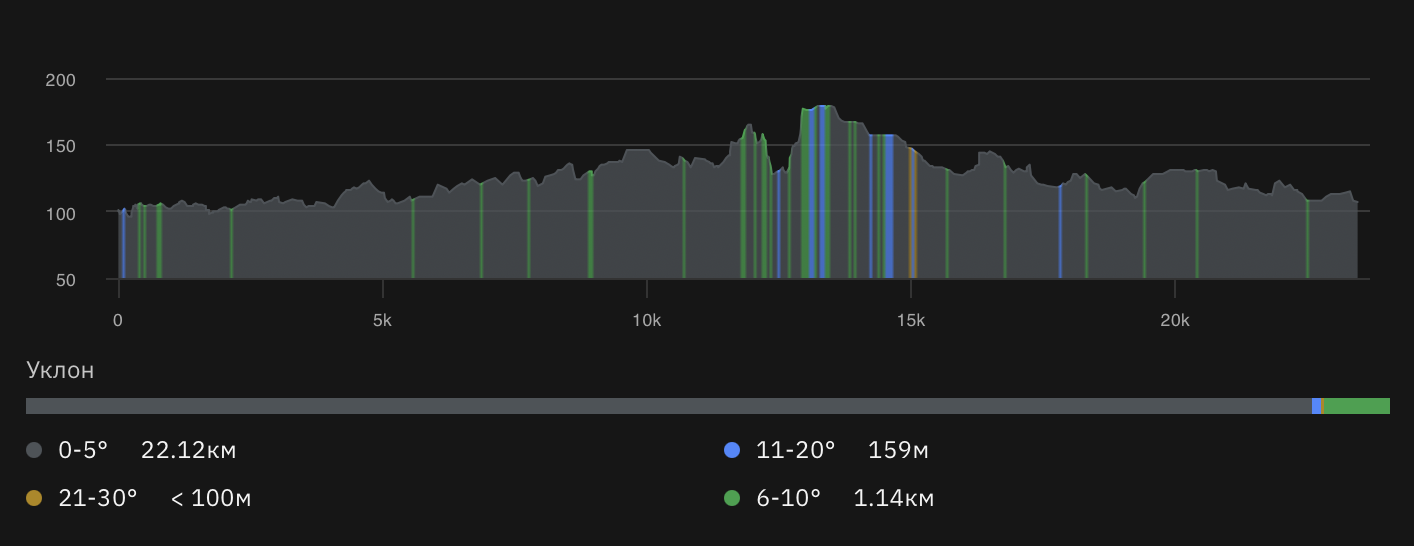The image size is (1414, 546).
Task: Select the blue segment of the slope bar
Action: (1317, 406)
